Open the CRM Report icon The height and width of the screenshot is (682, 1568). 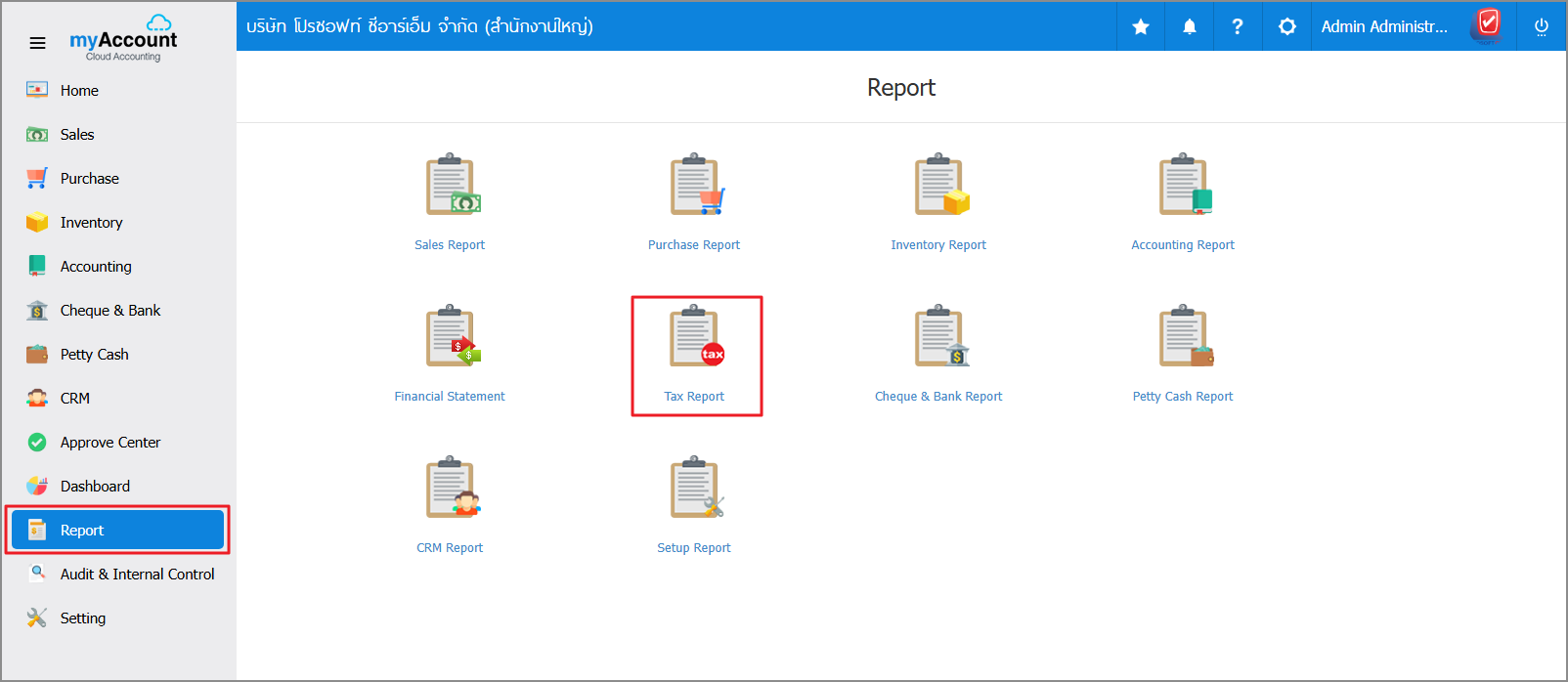point(451,488)
